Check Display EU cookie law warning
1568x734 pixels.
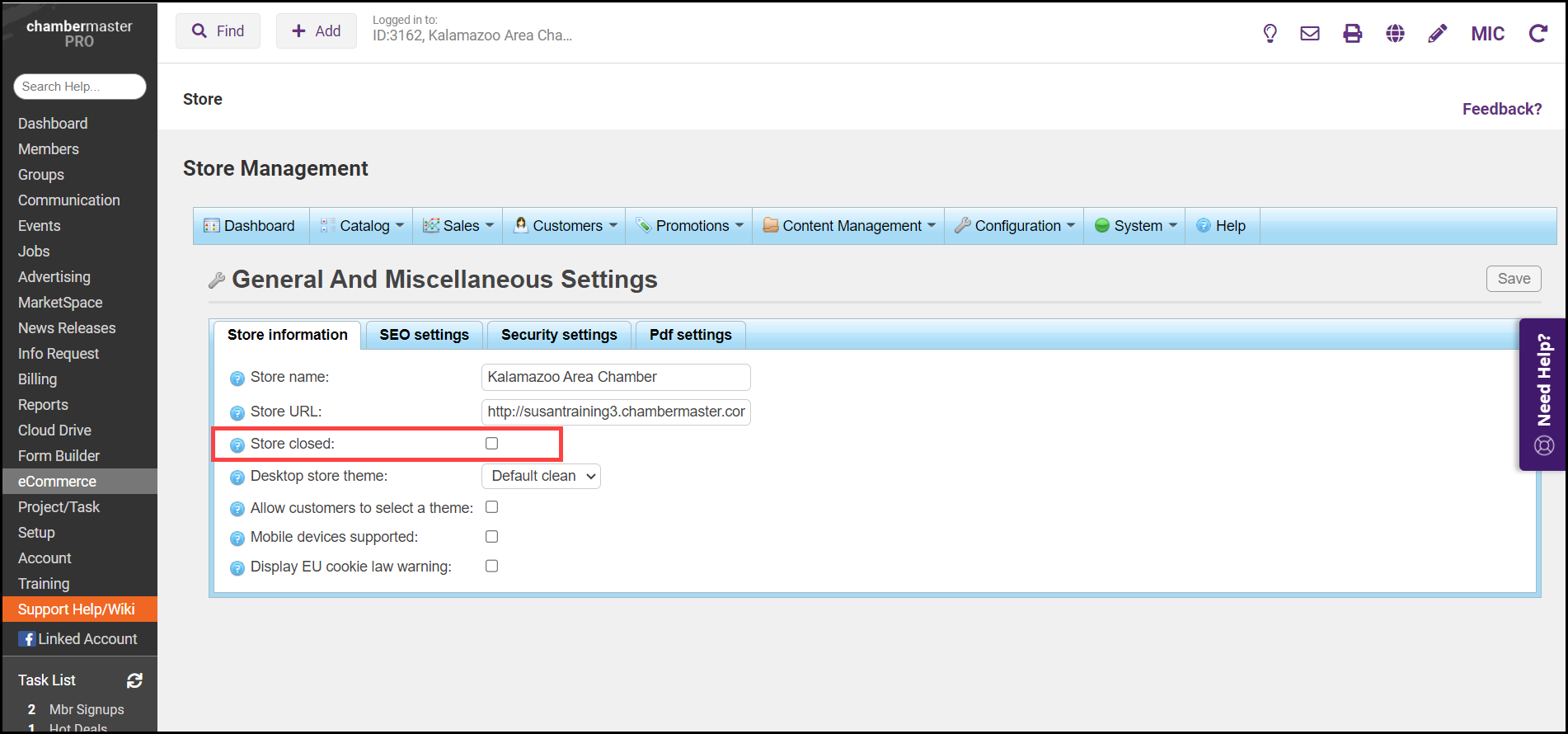tap(492, 567)
